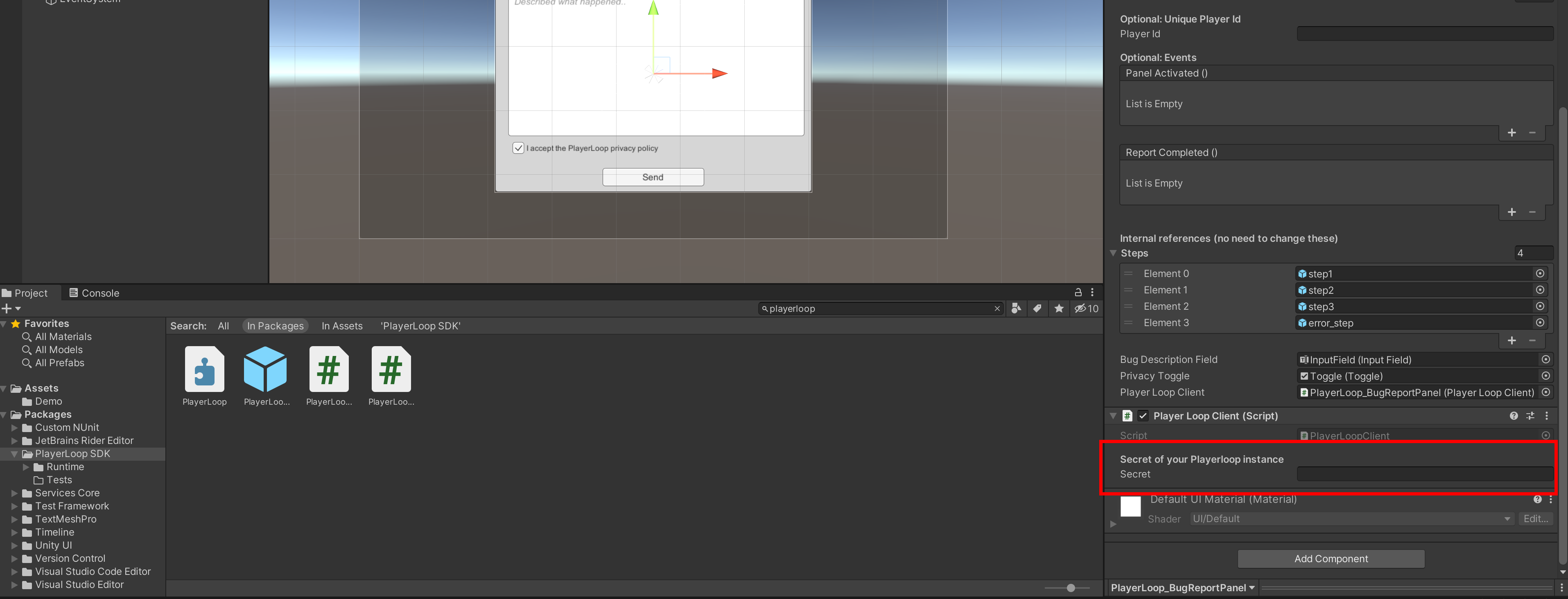Image resolution: width=1568 pixels, height=599 pixels.
Task: Save search with the star icon
Action: tap(1059, 309)
